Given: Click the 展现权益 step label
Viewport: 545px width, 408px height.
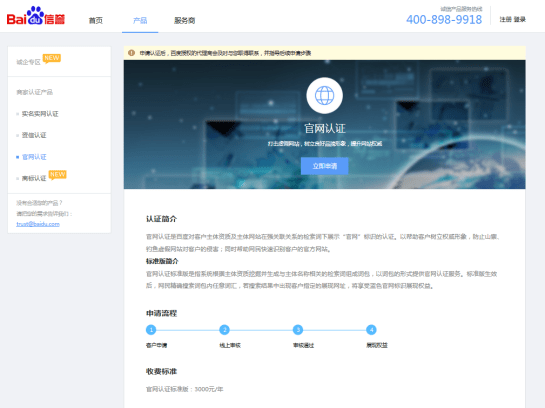Looking at the screenshot, I should 377,345.
